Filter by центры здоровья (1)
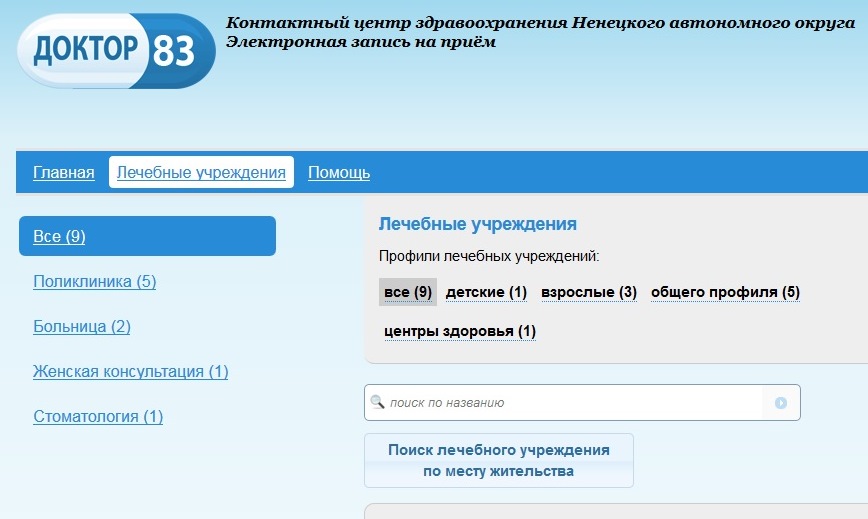Image resolution: width=868 pixels, height=519 pixels. [x=460, y=331]
